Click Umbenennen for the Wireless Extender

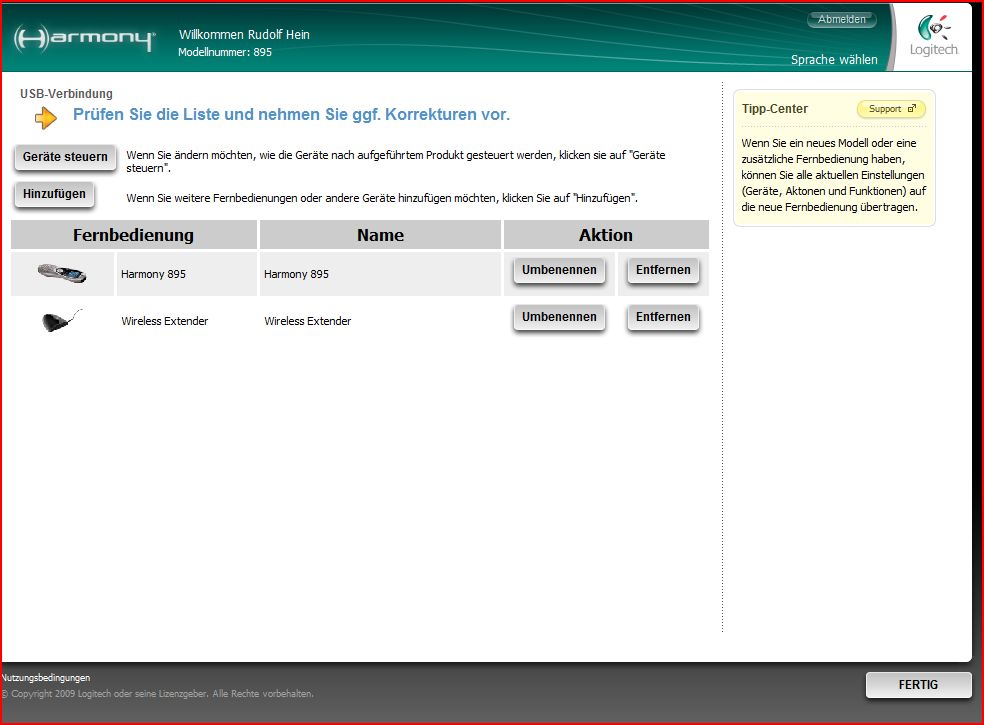point(559,317)
